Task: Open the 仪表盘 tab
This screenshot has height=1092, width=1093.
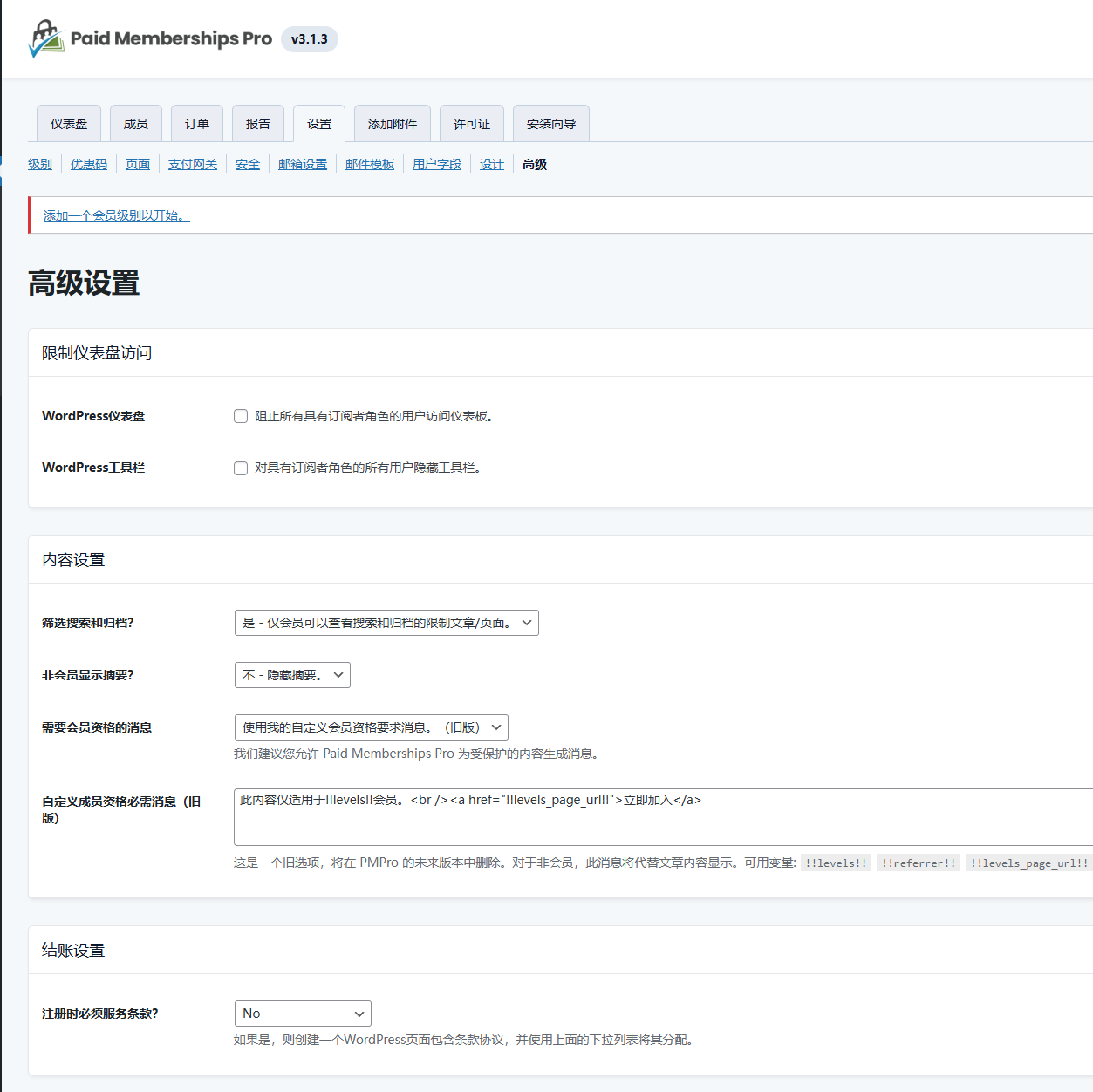Action: pos(69,124)
